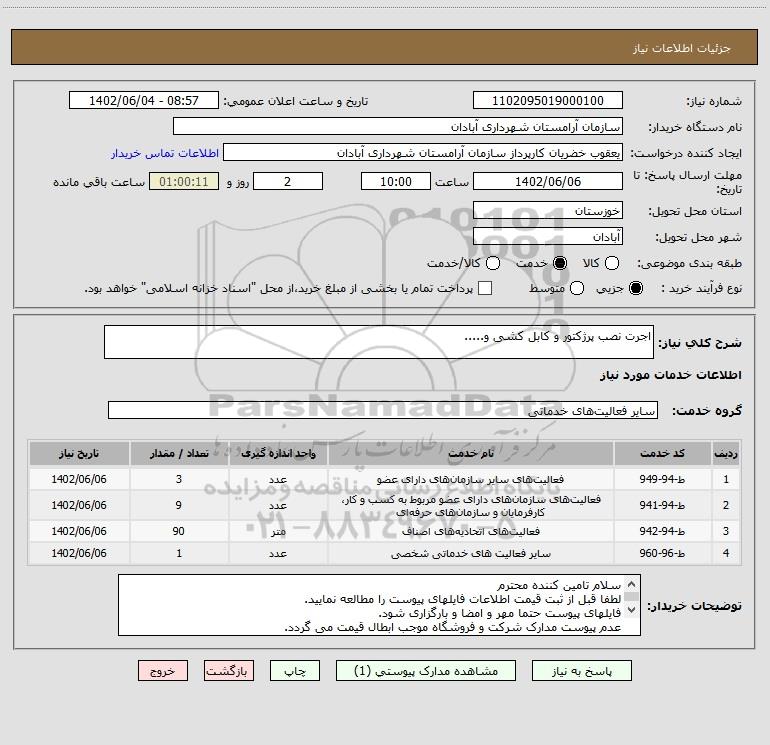
Task: Select the جزیی purchase type radio
Action: click(635, 288)
